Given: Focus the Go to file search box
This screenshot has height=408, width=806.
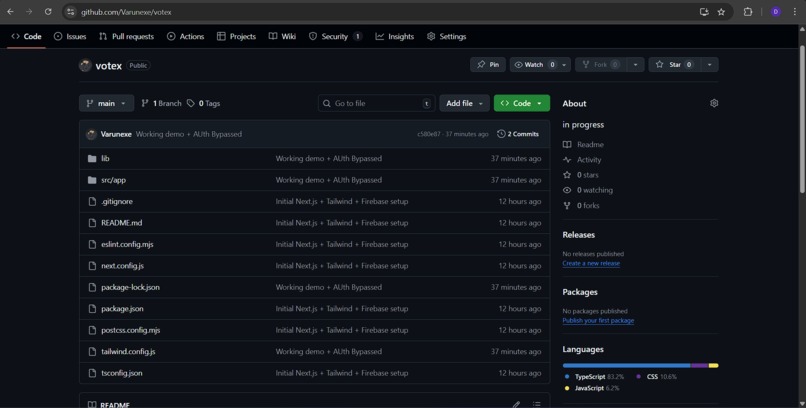Looking at the screenshot, I should 376,103.
